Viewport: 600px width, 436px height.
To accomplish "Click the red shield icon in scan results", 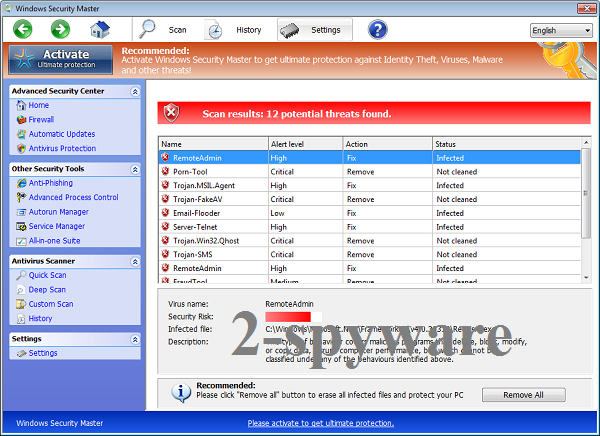I will (171, 113).
